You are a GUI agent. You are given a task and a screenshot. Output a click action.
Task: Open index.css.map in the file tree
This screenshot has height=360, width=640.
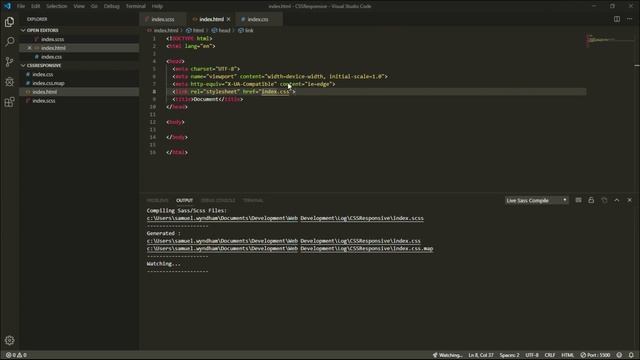[x=79, y=83]
